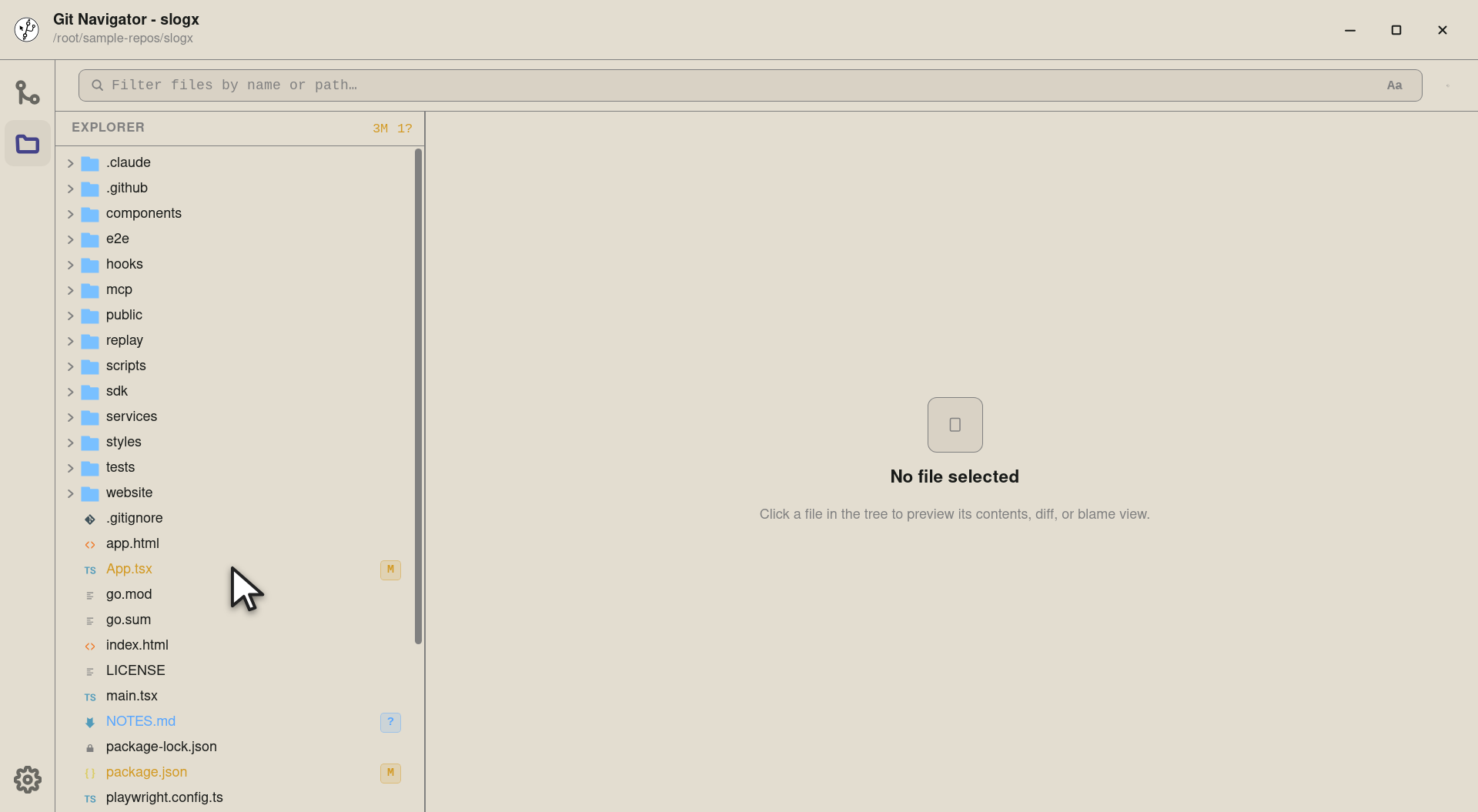Expand the public folder chevron
The width and height of the screenshot is (1478, 812).
(70, 316)
